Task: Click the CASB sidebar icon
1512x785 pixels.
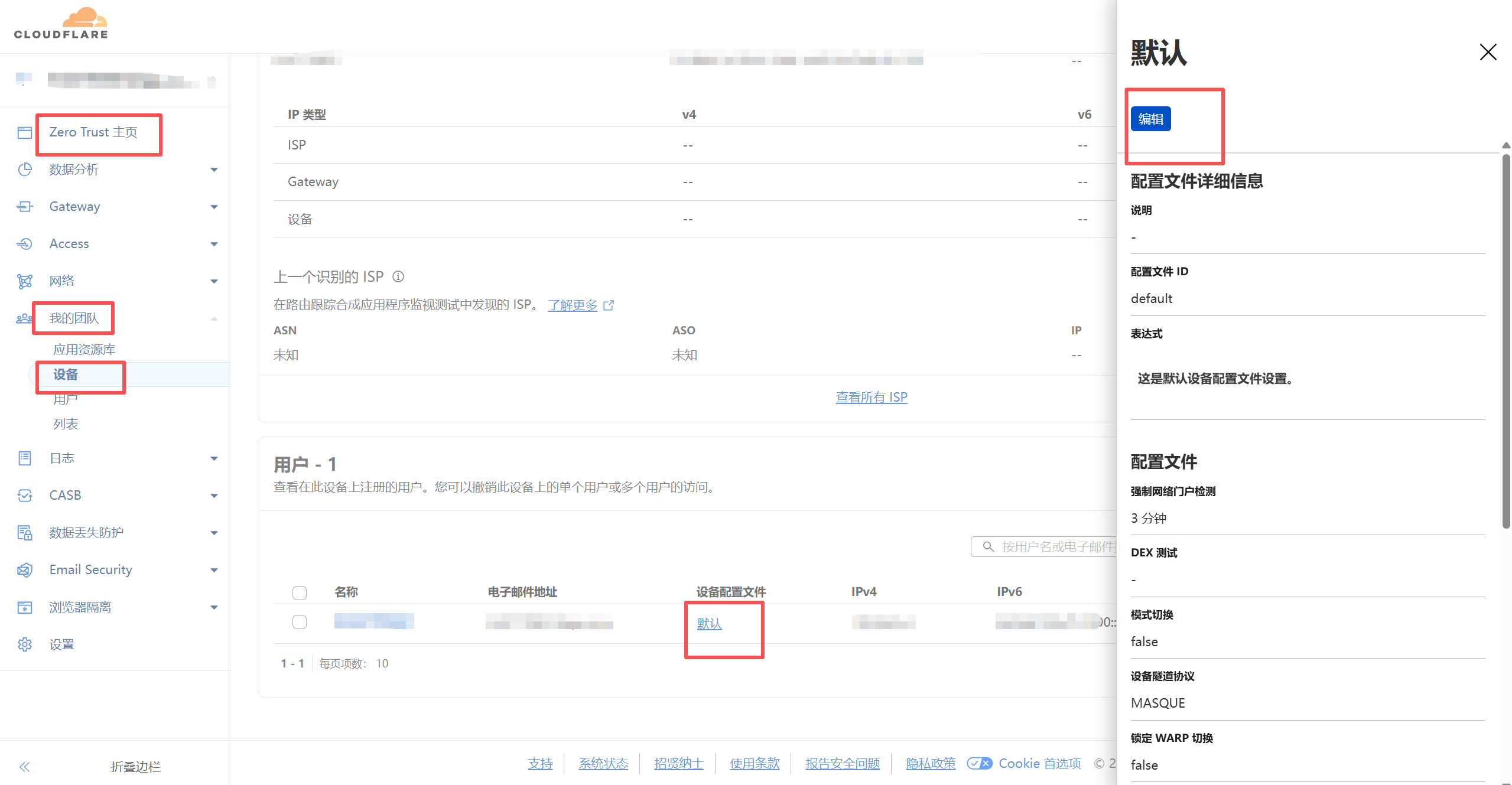Action: coord(25,496)
